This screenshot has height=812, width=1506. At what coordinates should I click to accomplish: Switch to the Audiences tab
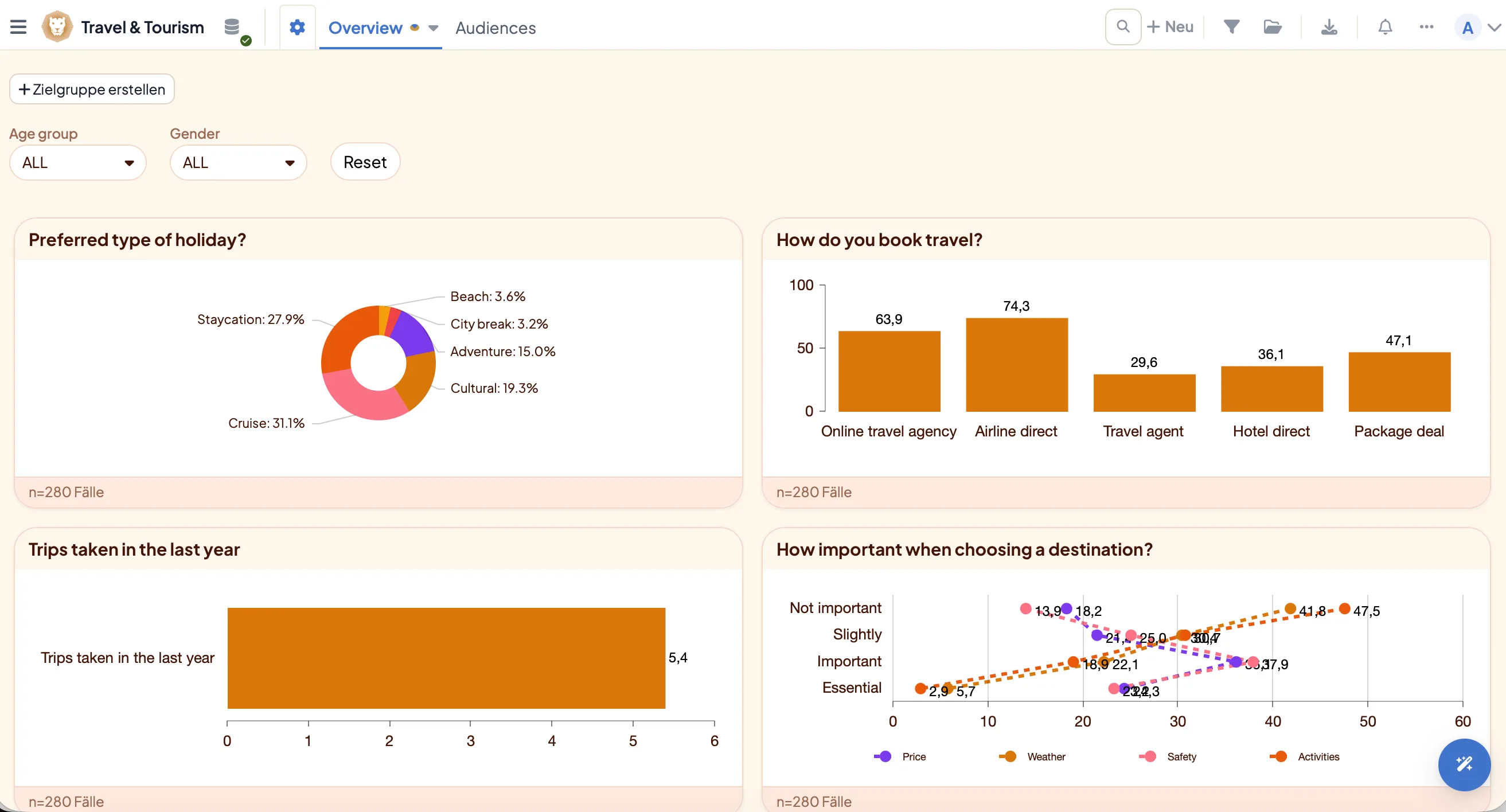(495, 28)
